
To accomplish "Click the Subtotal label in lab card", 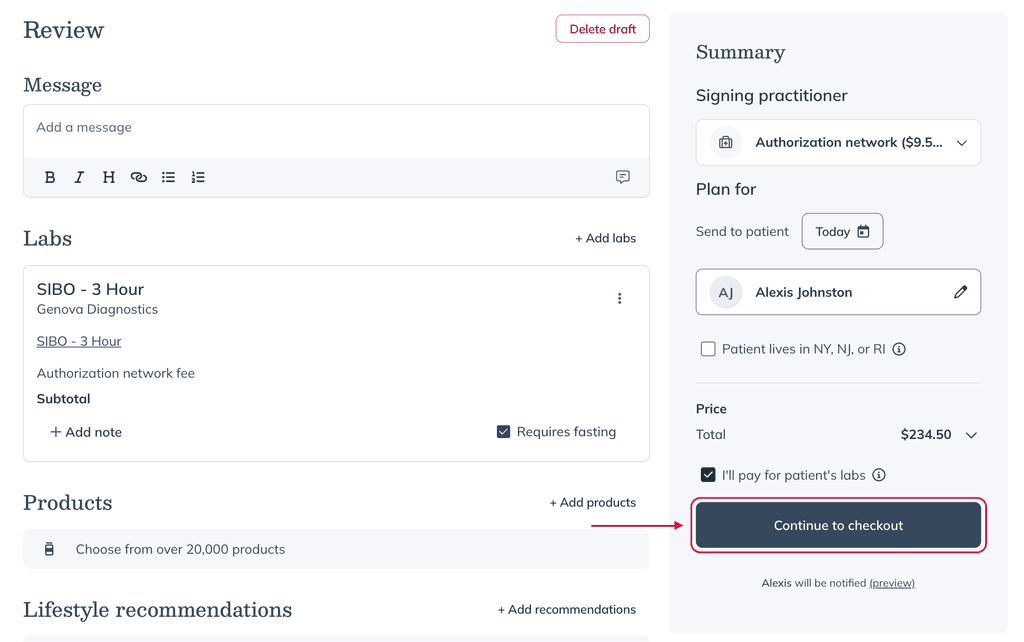I will pos(63,399).
